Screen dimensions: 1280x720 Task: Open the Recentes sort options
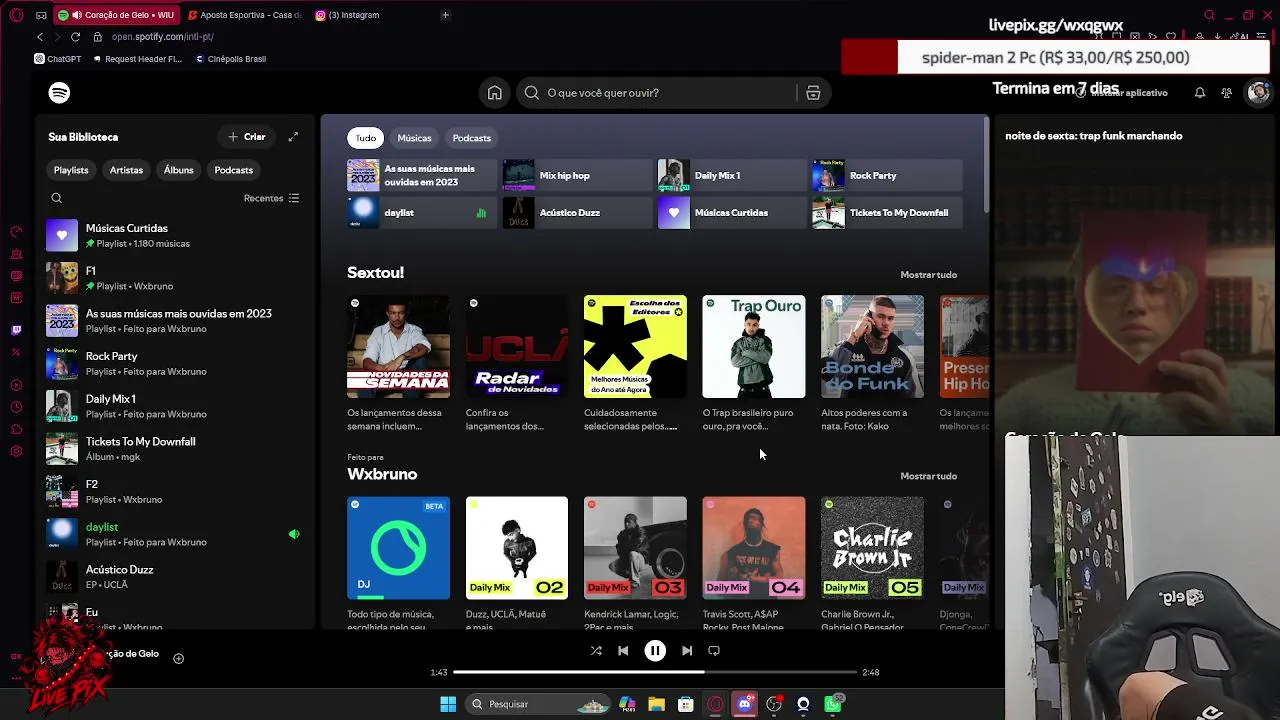click(271, 198)
